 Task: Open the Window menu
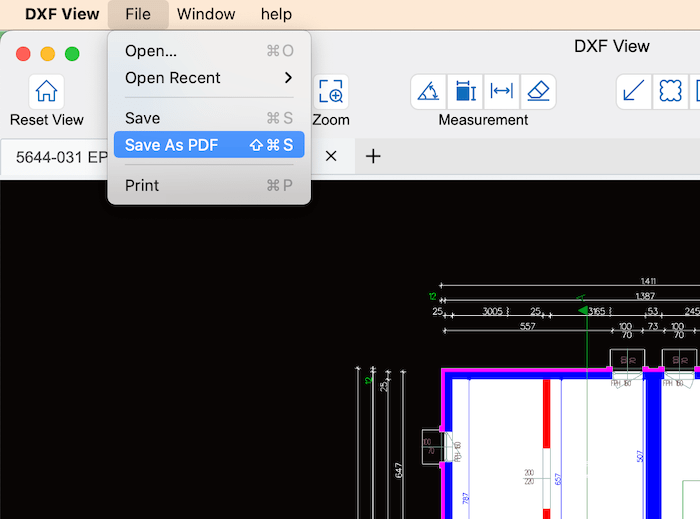click(x=206, y=14)
